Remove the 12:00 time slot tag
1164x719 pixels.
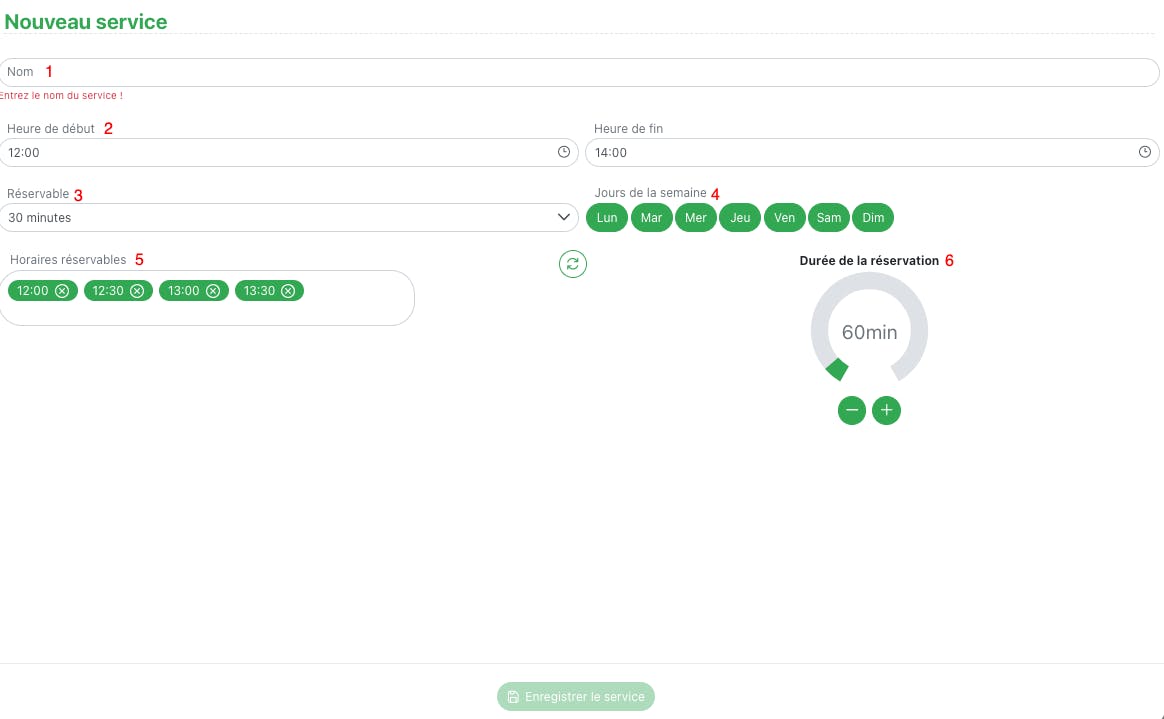pyautogui.click(x=62, y=291)
